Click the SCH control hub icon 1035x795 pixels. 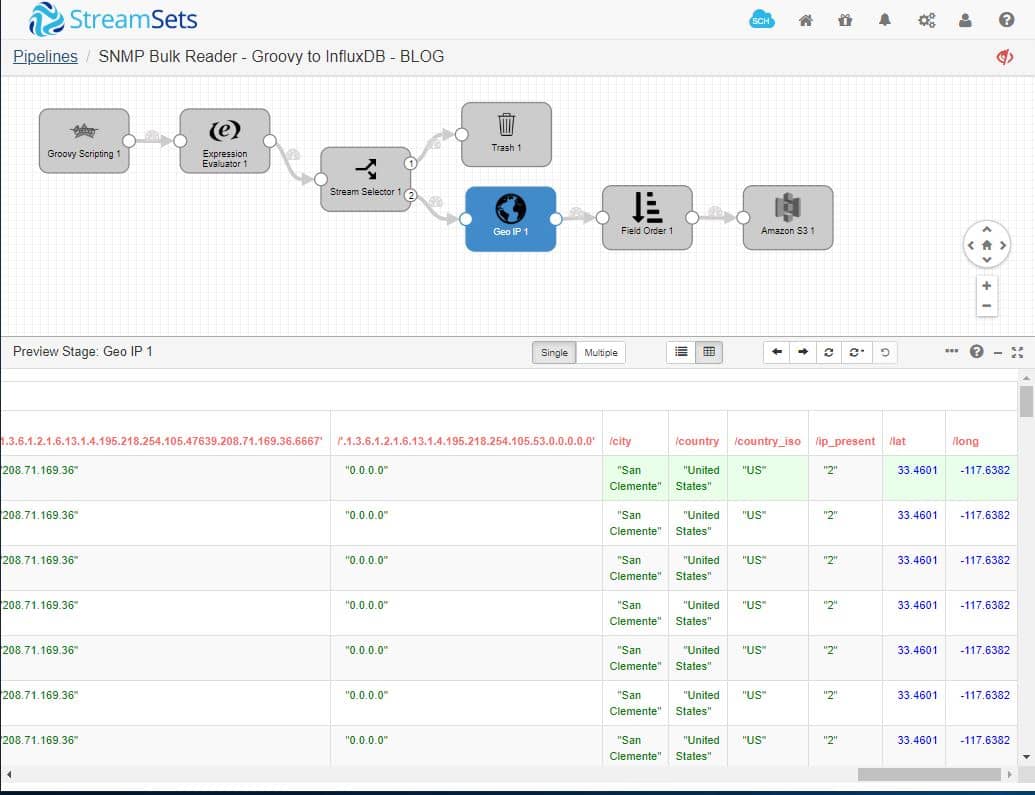pyautogui.click(x=761, y=18)
